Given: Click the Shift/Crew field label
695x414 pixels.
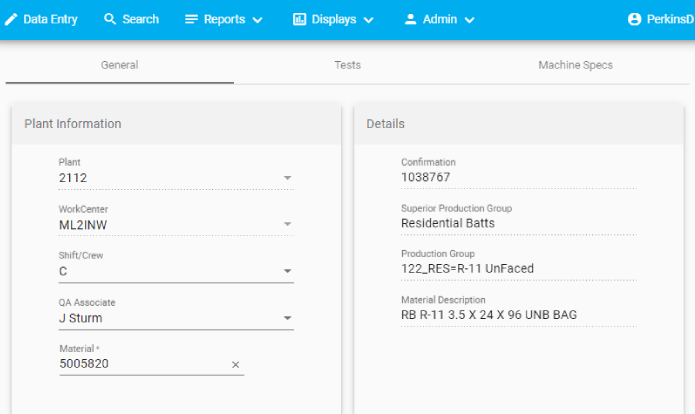Looking at the screenshot, I should pyautogui.click(x=81, y=255).
